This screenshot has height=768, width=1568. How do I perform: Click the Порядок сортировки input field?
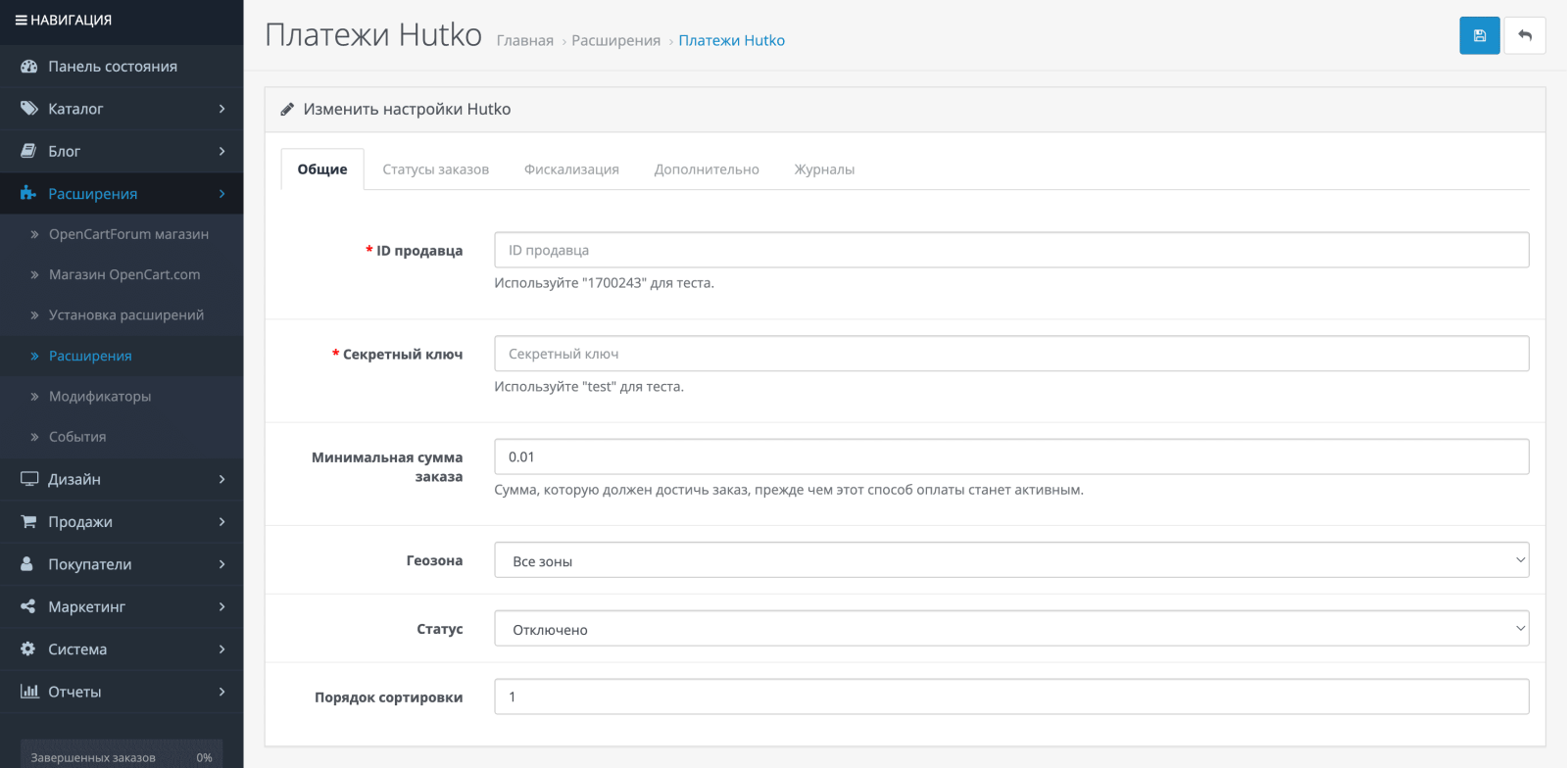[1011, 696]
